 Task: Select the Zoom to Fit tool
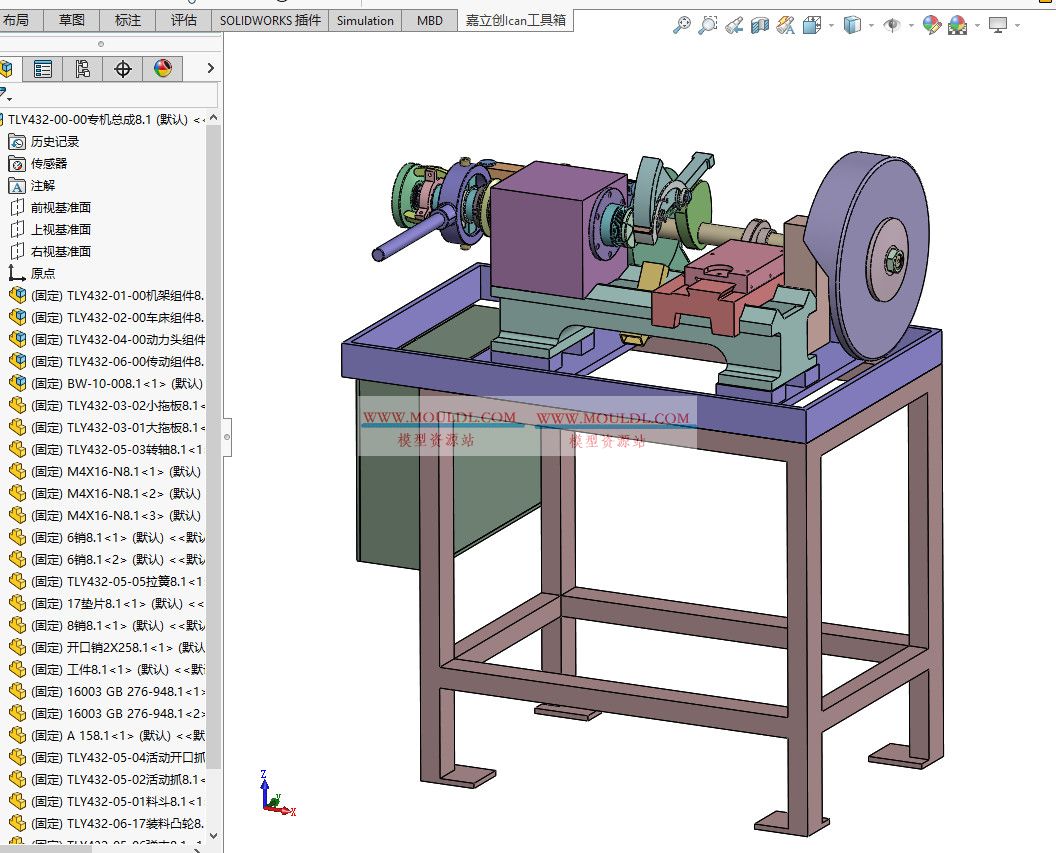[x=683, y=24]
